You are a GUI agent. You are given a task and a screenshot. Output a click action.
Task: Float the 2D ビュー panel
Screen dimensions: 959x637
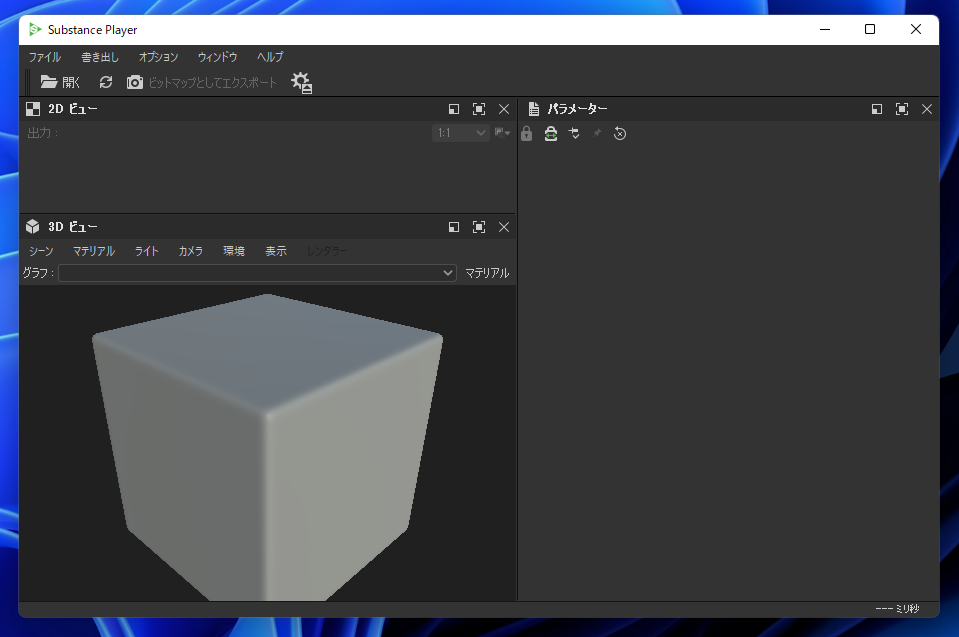tap(454, 109)
